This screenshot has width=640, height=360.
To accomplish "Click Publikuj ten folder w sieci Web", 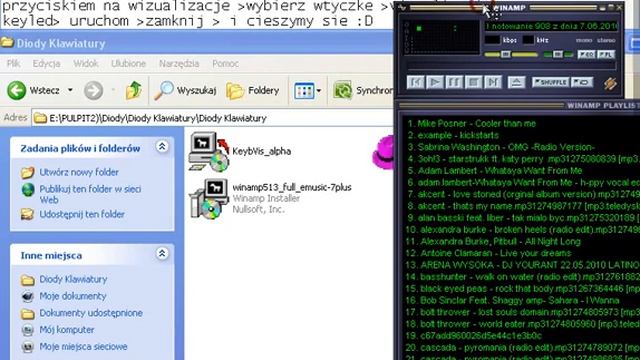I will coord(90,194).
